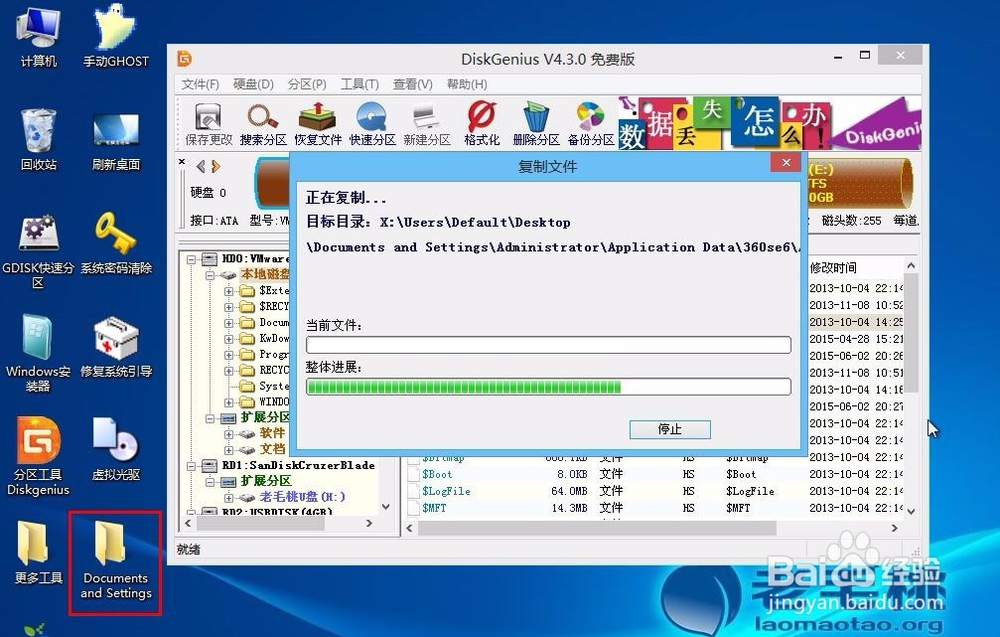
Task: Click 快速分区 toolbar icon
Action: [x=372, y=124]
